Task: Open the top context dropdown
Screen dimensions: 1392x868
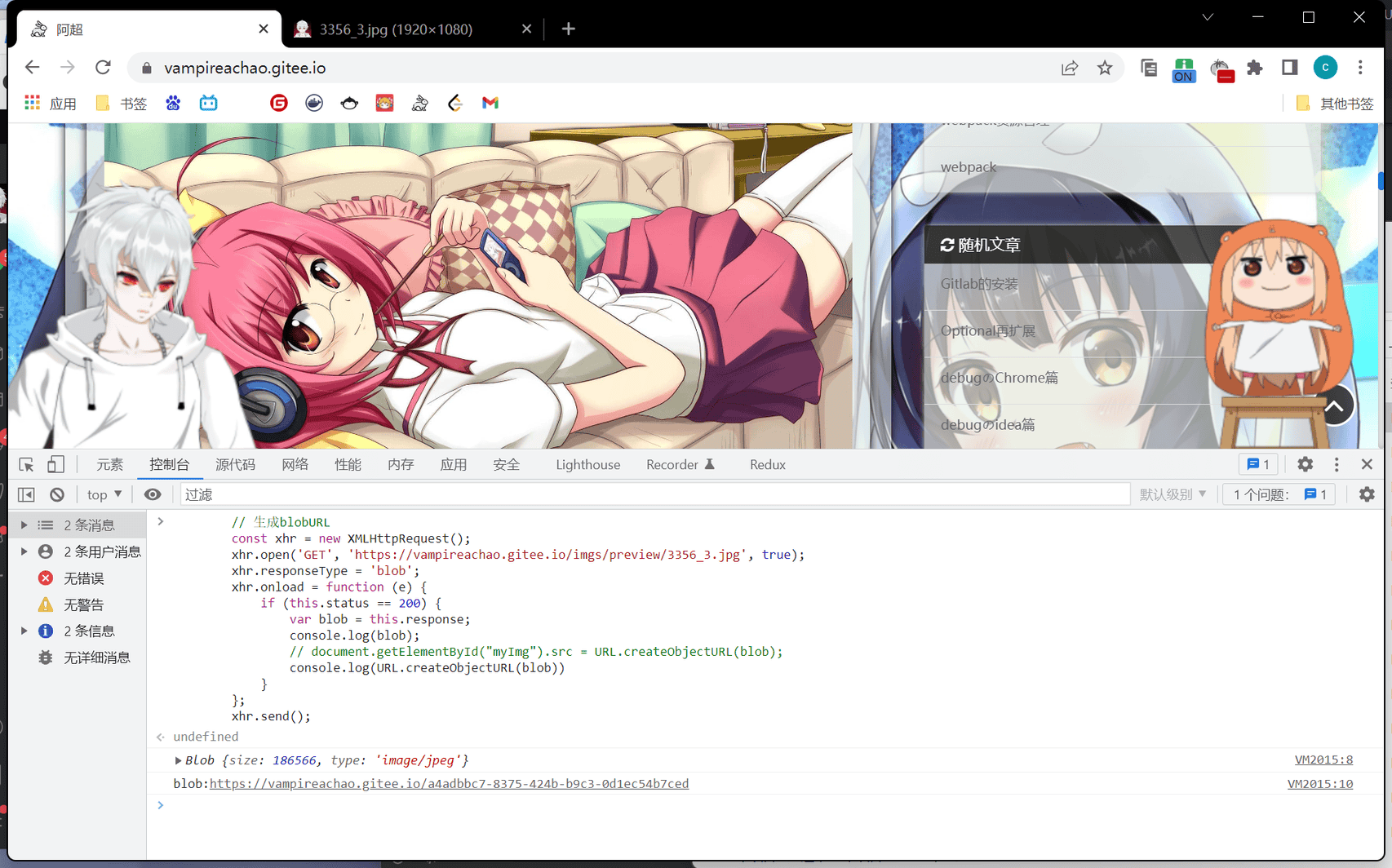Action: [104, 494]
